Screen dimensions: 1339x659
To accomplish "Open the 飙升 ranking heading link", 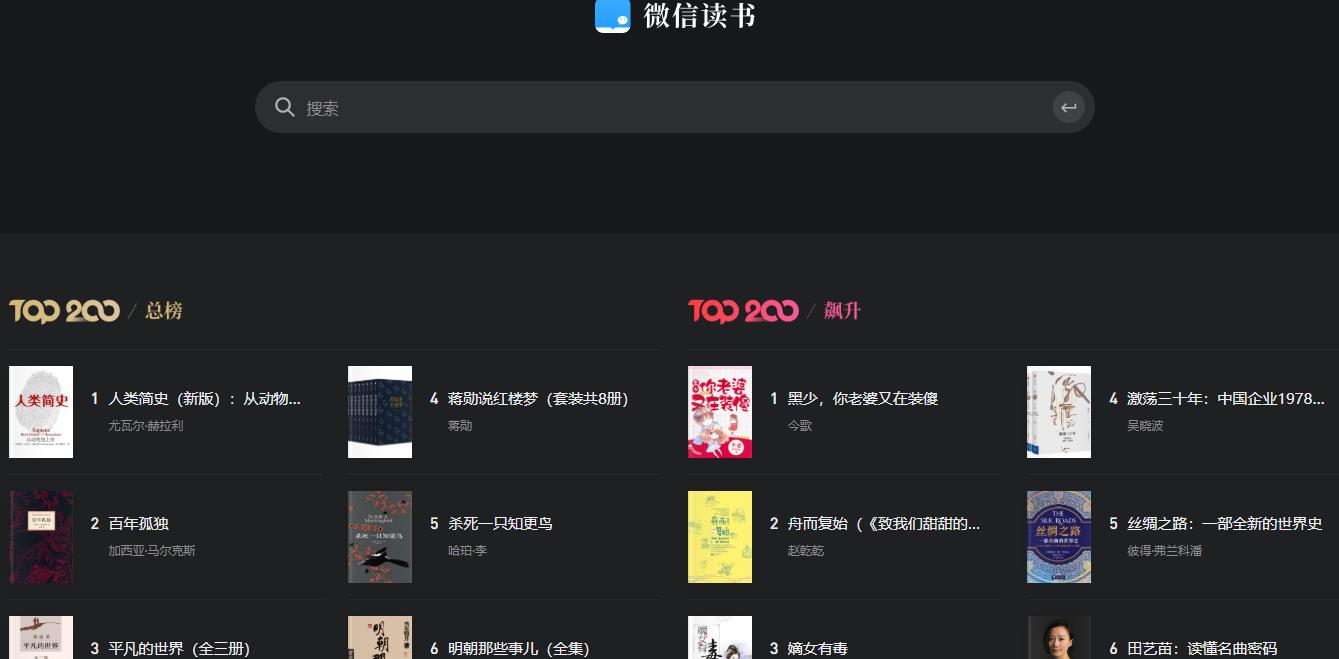I will (842, 311).
